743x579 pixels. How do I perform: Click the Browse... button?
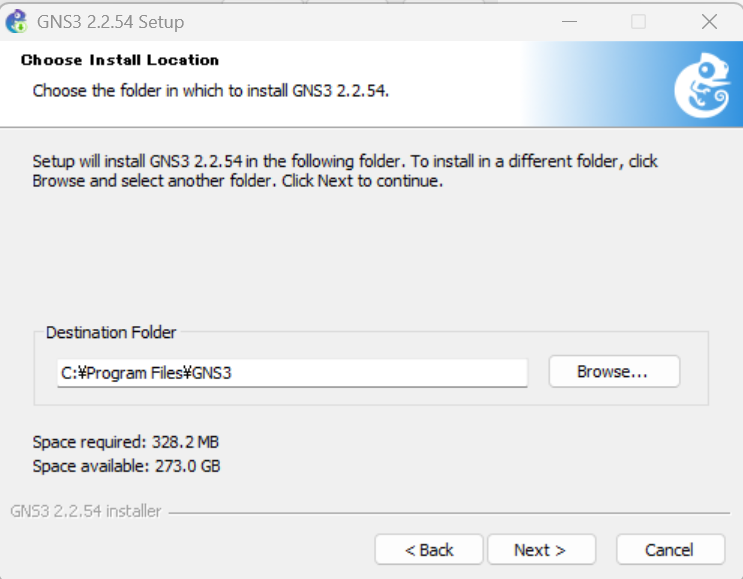[x=613, y=372]
